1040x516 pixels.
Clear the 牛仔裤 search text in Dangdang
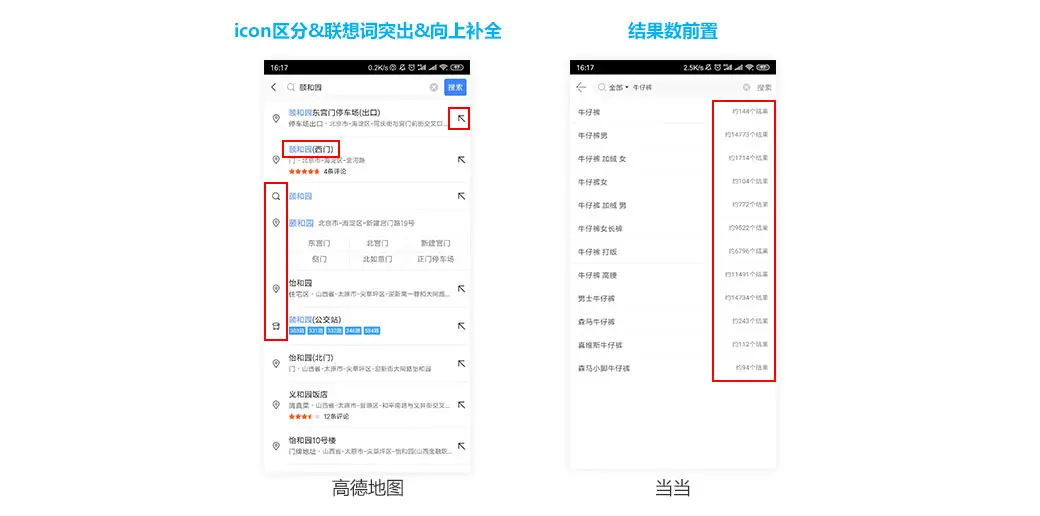tap(746, 88)
